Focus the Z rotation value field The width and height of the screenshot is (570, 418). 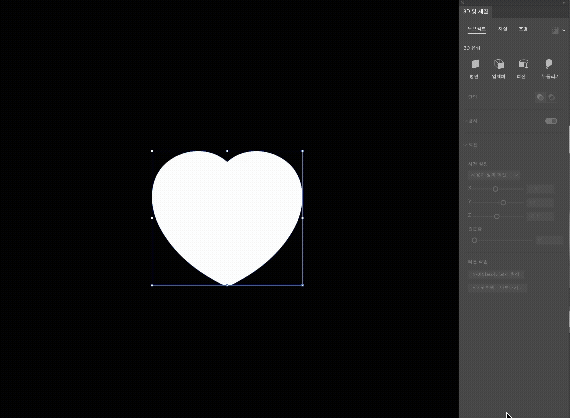point(540,216)
